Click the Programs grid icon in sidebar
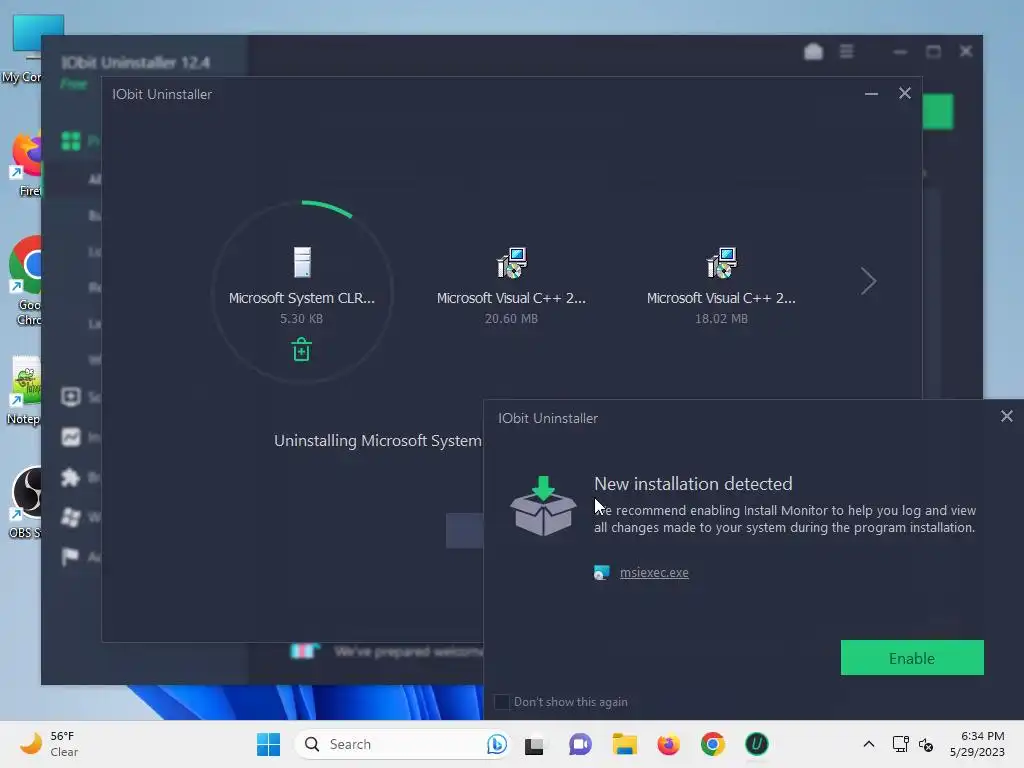 (x=71, y=141)
